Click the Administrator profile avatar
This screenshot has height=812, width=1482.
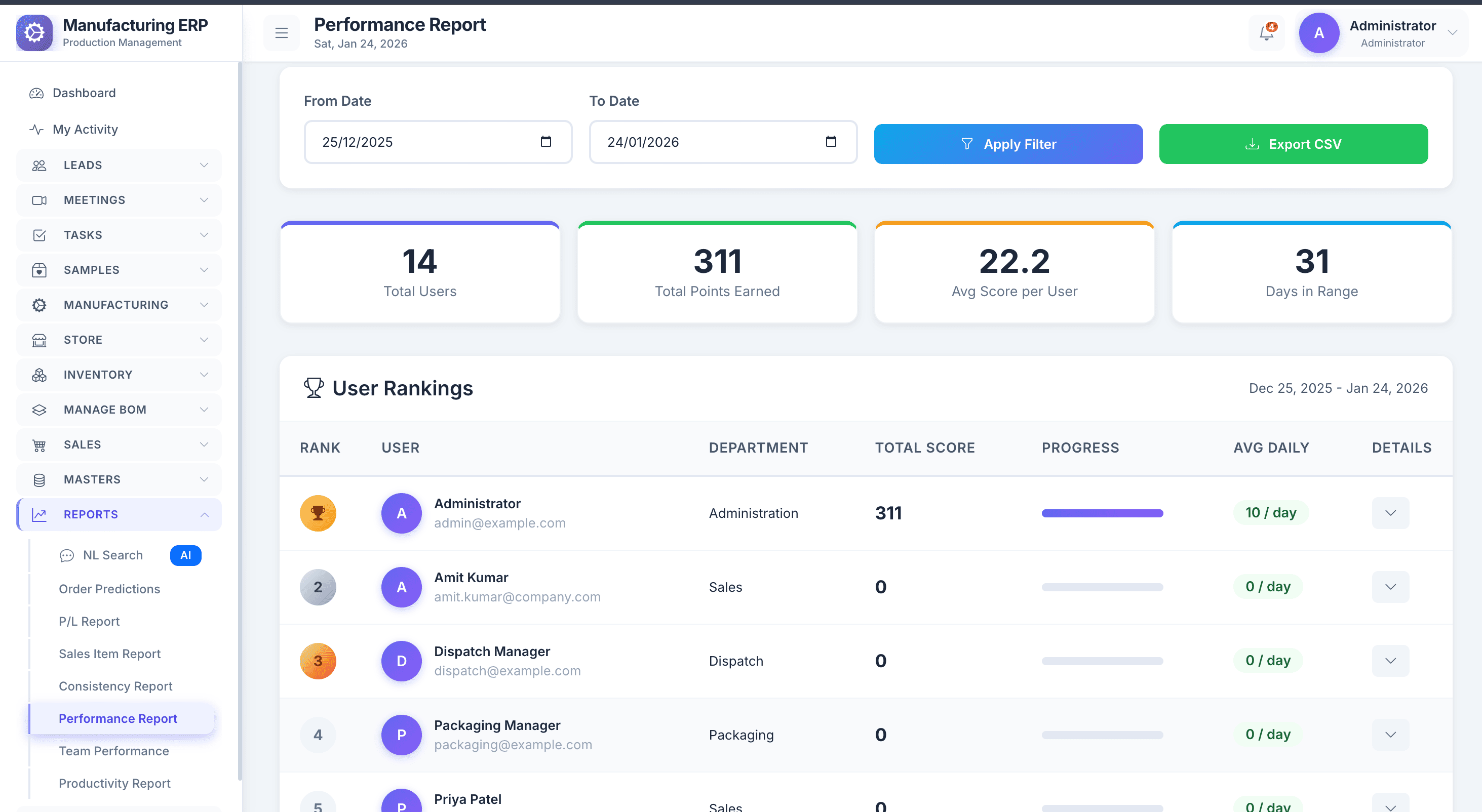click(1318, 33)
